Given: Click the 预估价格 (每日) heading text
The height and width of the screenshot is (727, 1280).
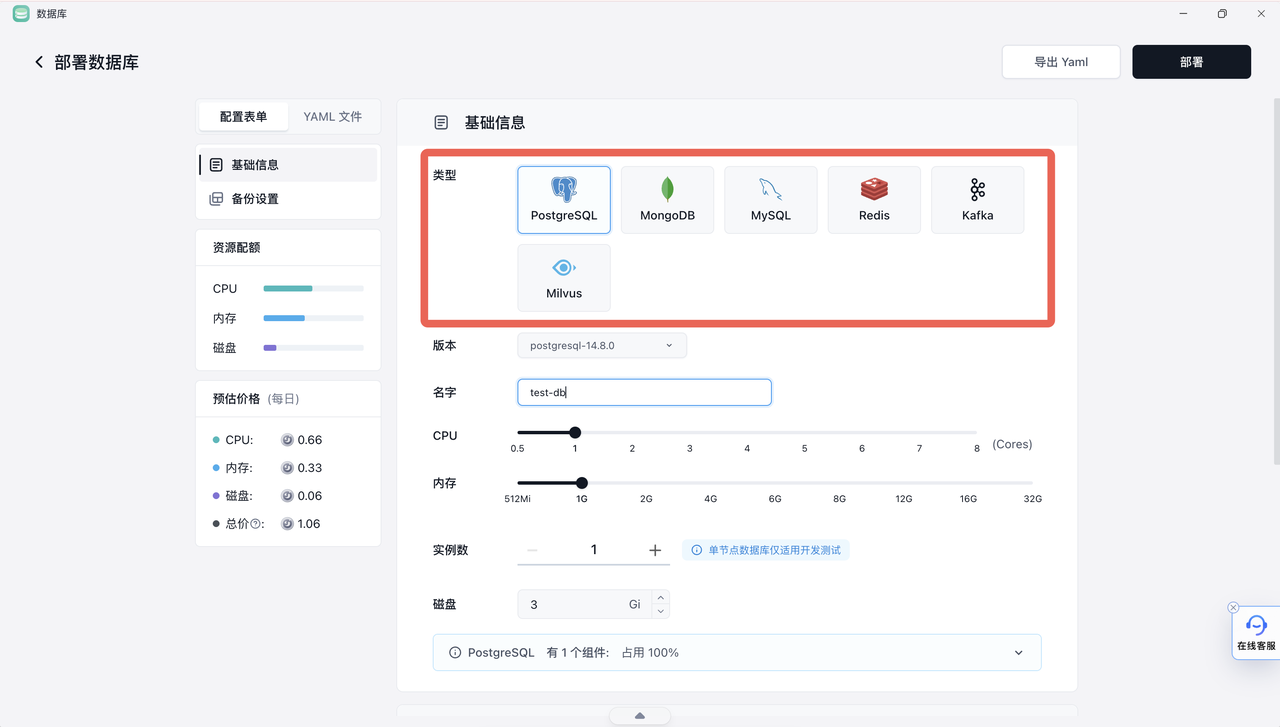Looking at the screenshot, I should pos(256,399).
